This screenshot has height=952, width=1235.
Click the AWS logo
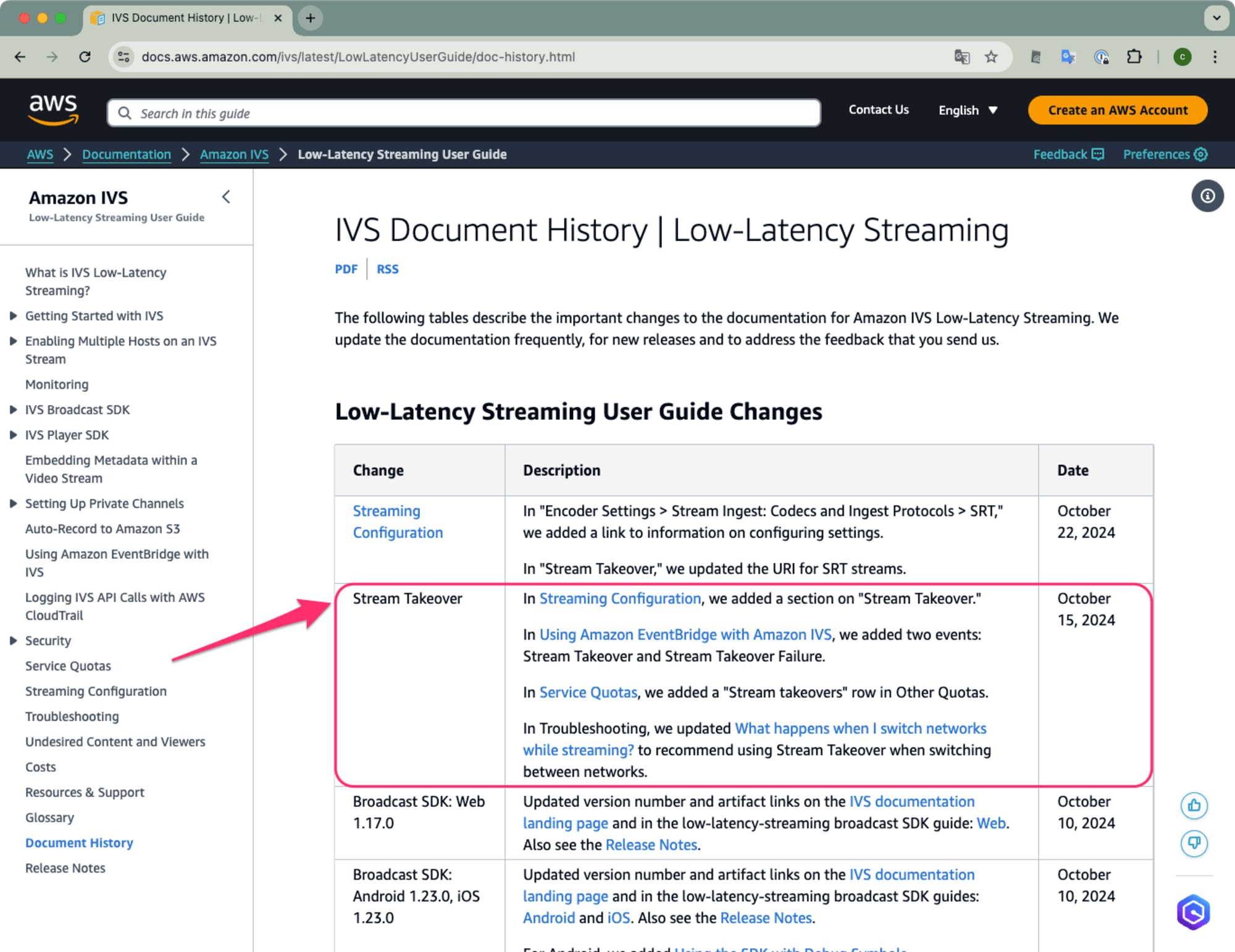click(x=54, y=110)
